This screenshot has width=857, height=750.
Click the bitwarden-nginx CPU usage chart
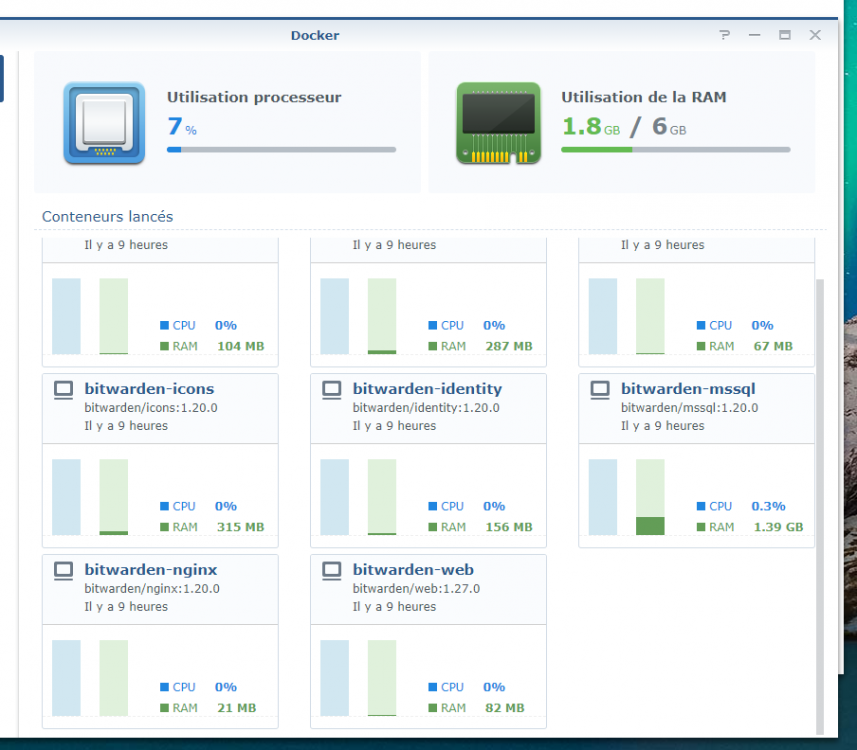66,678
